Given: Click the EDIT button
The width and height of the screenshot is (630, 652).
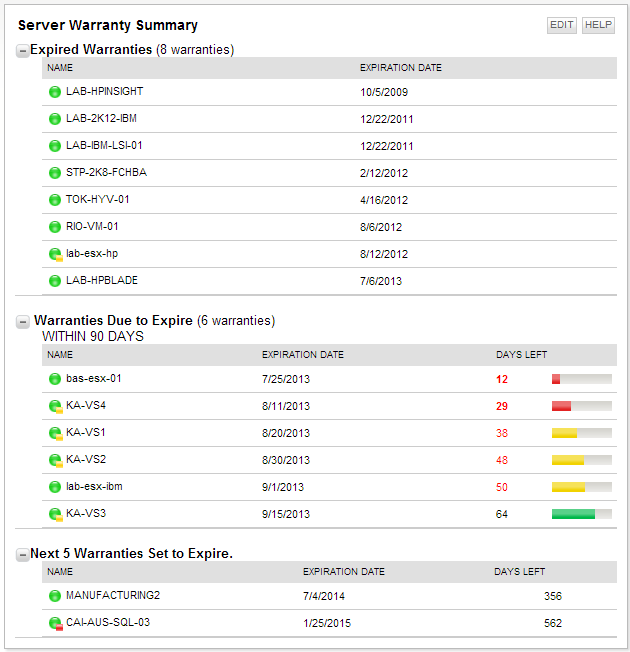Looking at the screenshot, I should [x=562, y=25].
